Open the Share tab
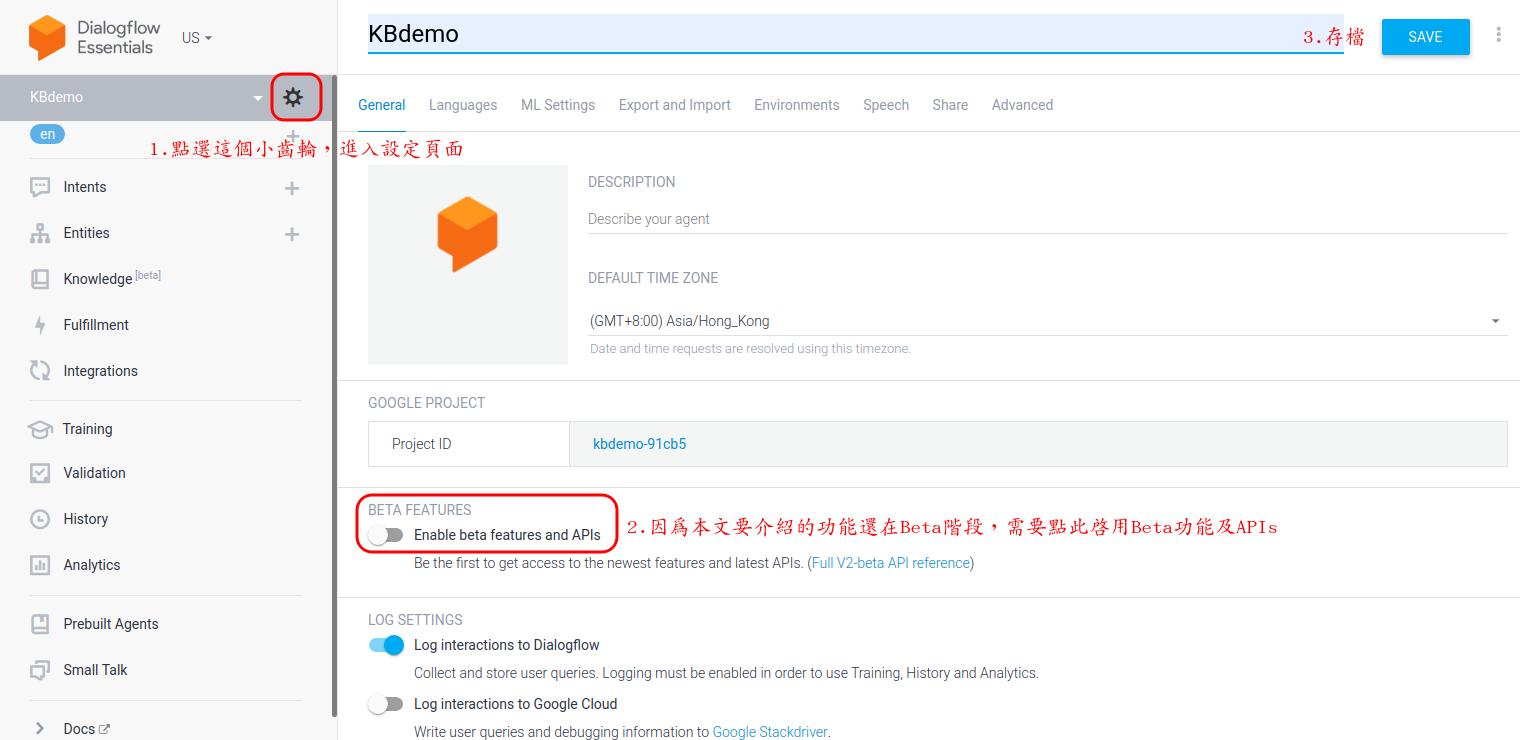This screenshot has width=1520, height=740. click(x=950, y=105)
